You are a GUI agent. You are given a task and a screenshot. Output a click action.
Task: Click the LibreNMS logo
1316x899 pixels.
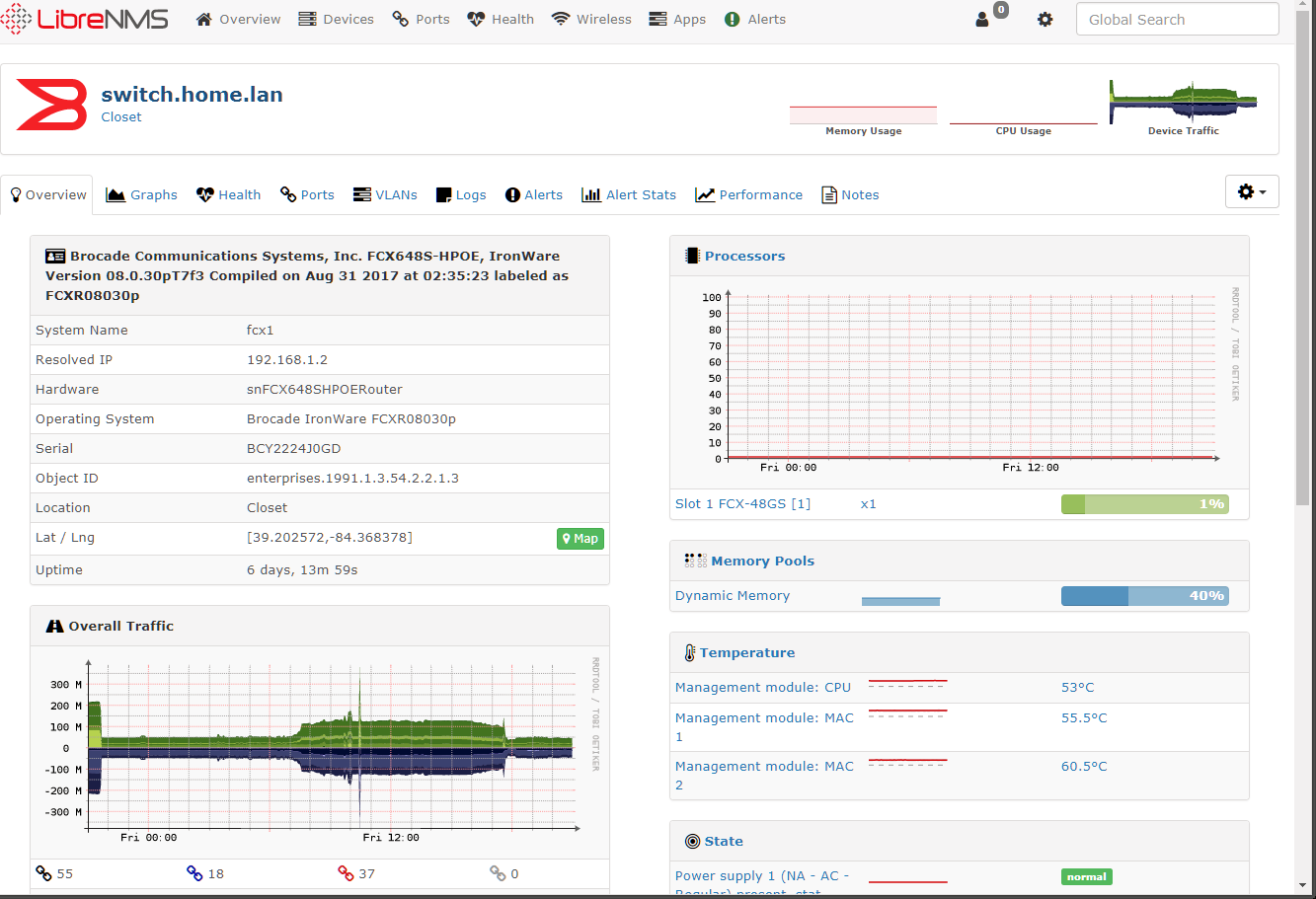coord(85,19)
